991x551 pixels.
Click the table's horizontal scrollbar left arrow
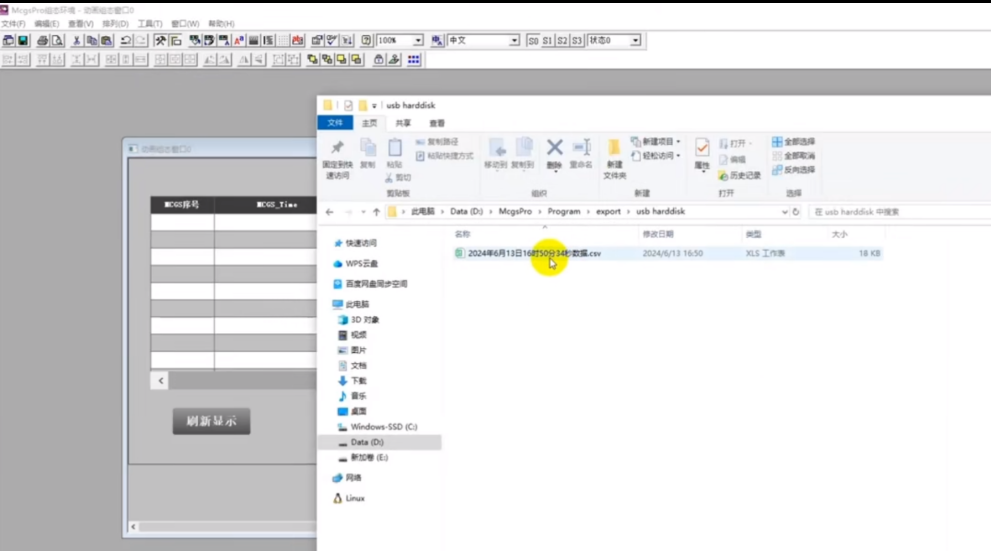161,381
